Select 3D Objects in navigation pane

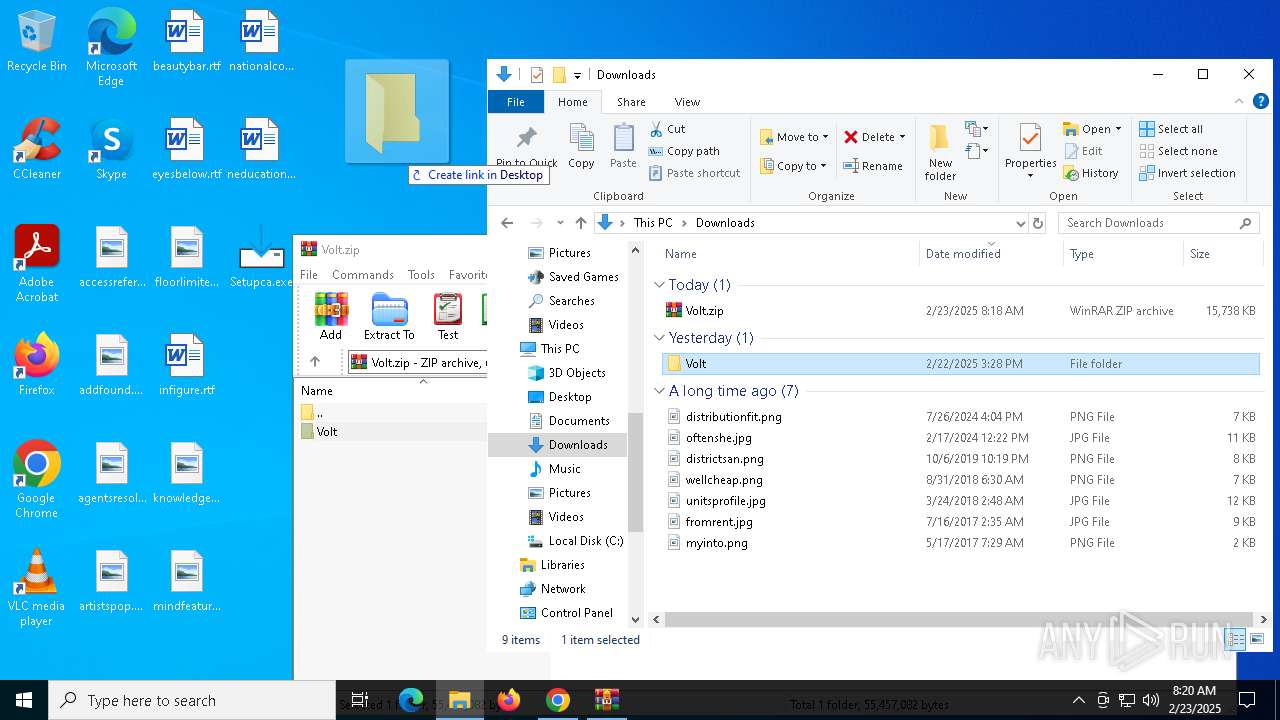tap(567, 373)
